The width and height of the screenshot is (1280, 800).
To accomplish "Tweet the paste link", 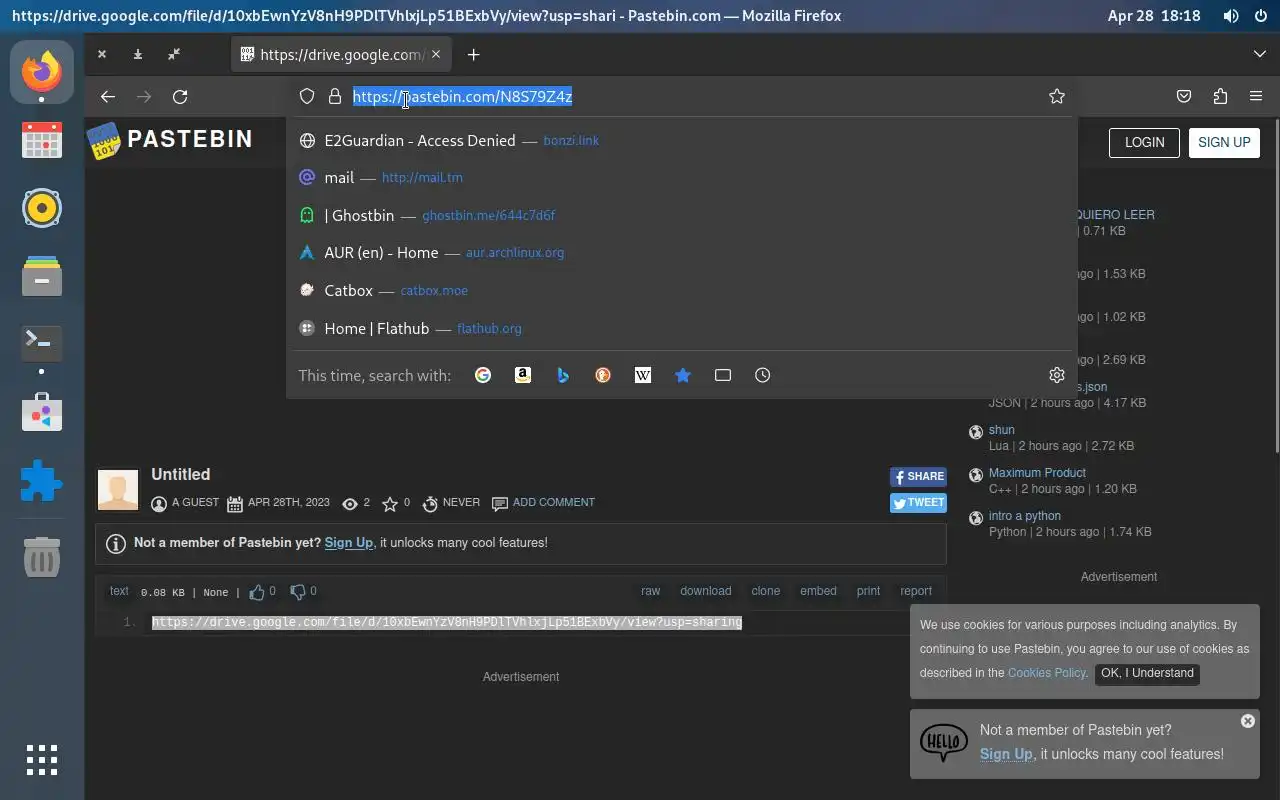I will 918,503.
